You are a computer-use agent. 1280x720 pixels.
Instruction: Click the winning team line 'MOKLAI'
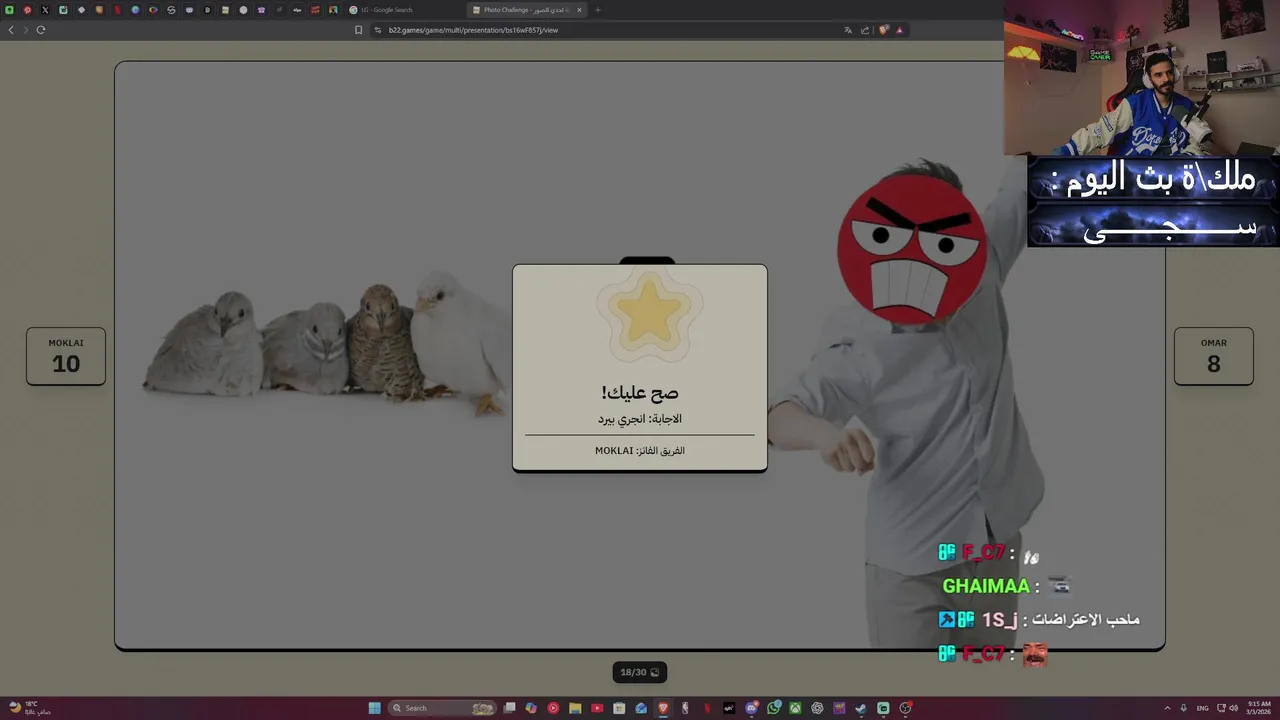(640, 451)
